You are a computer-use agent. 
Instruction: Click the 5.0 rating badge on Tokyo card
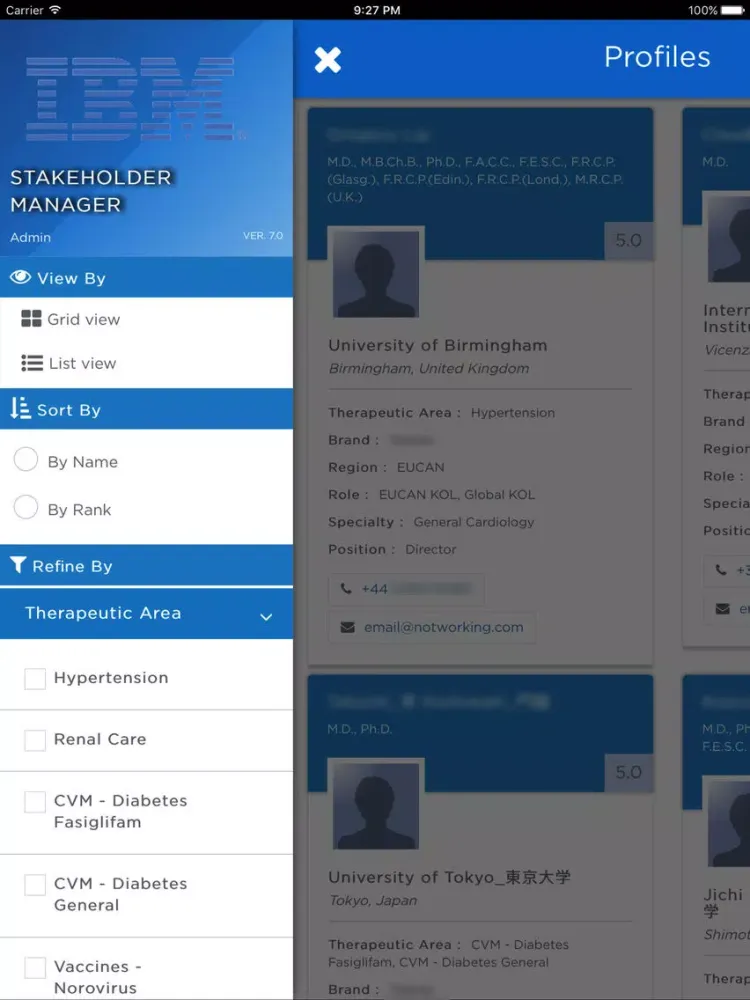[628, 772]
